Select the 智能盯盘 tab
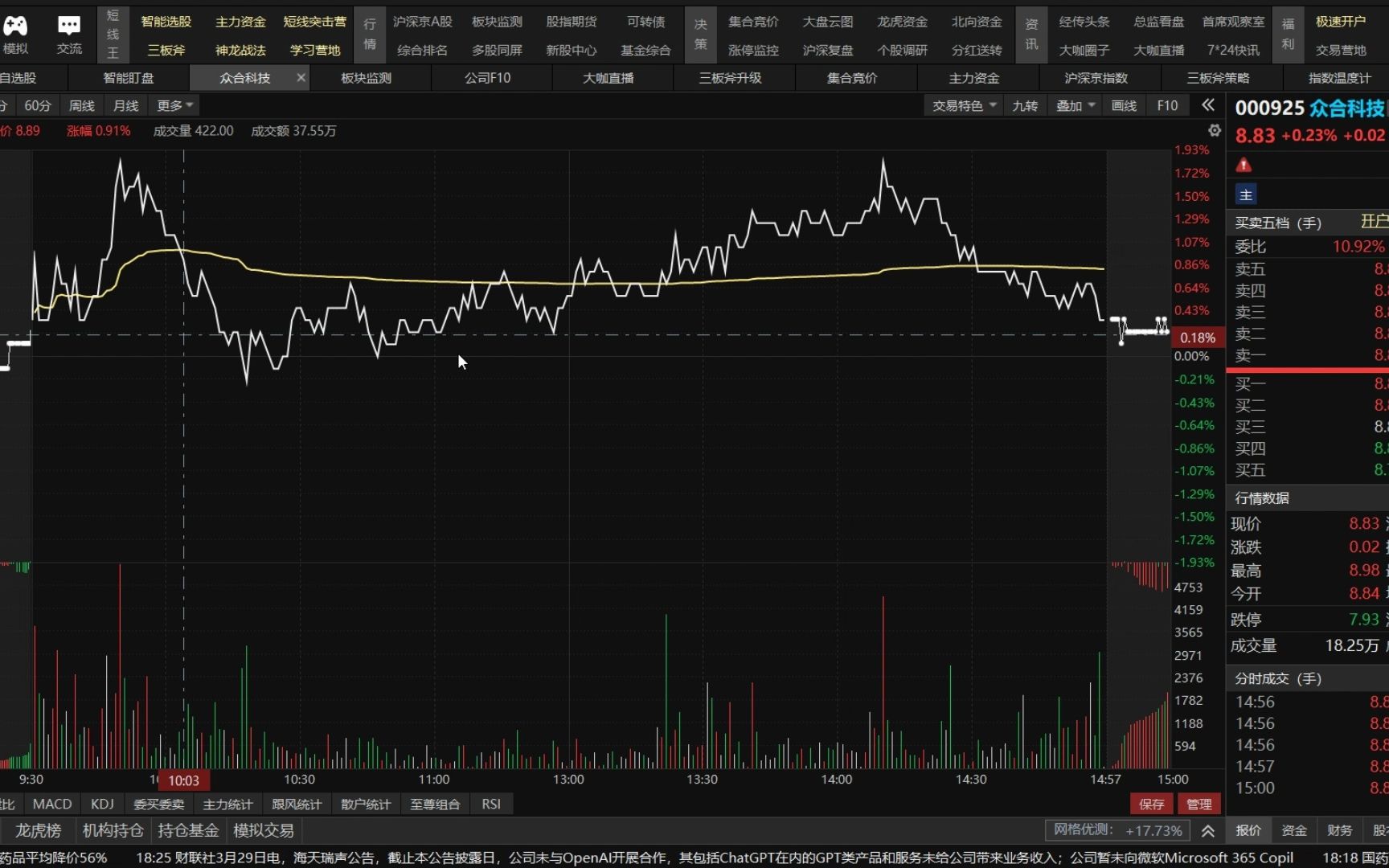The image size is (1389, 868). (x=129, y=78)
